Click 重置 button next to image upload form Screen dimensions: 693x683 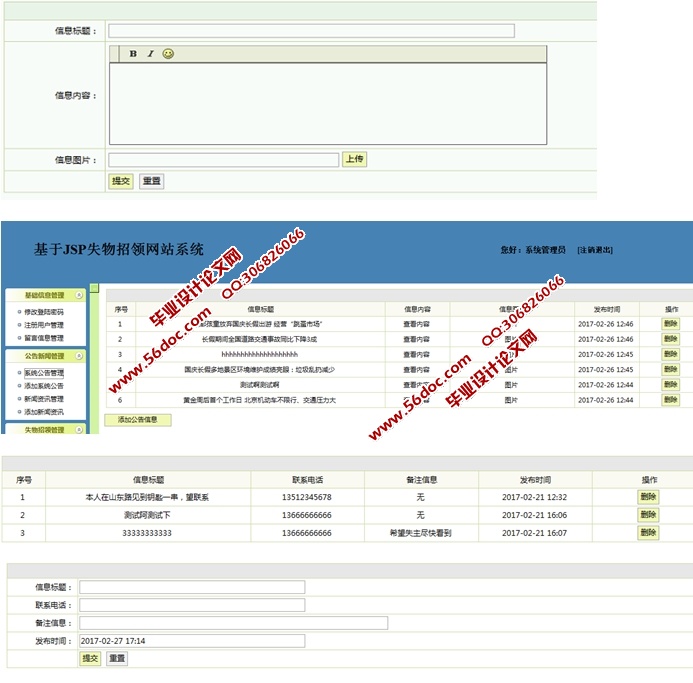click(151, 181)
